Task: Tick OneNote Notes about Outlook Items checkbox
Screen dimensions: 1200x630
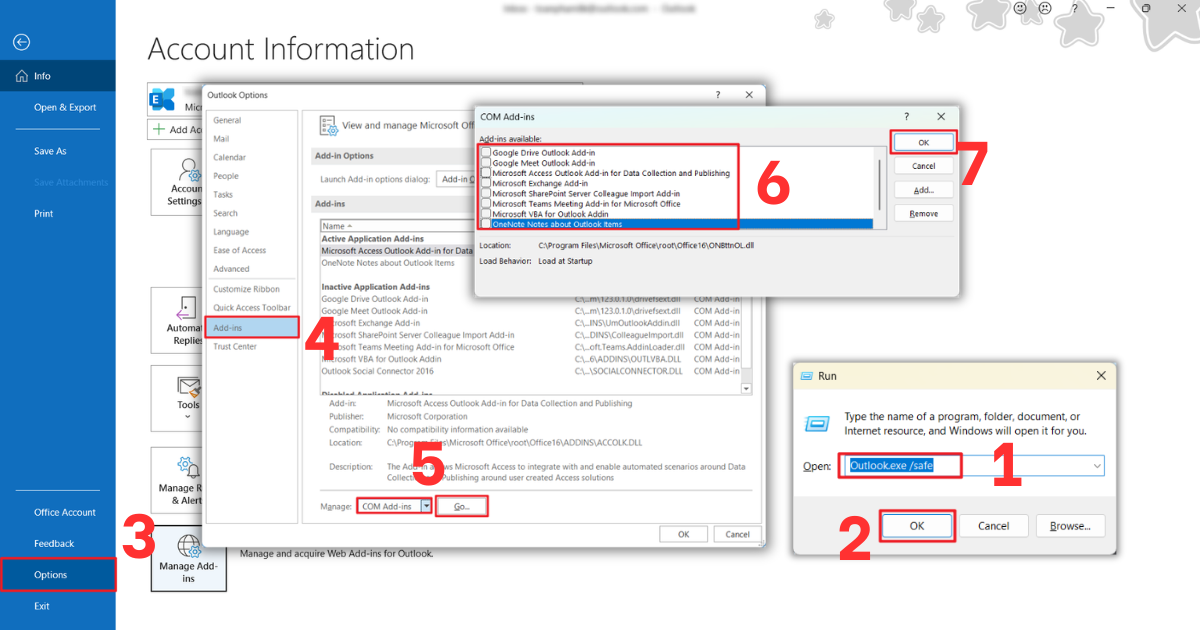Action: pyautogui.click(x=486, y=224)
